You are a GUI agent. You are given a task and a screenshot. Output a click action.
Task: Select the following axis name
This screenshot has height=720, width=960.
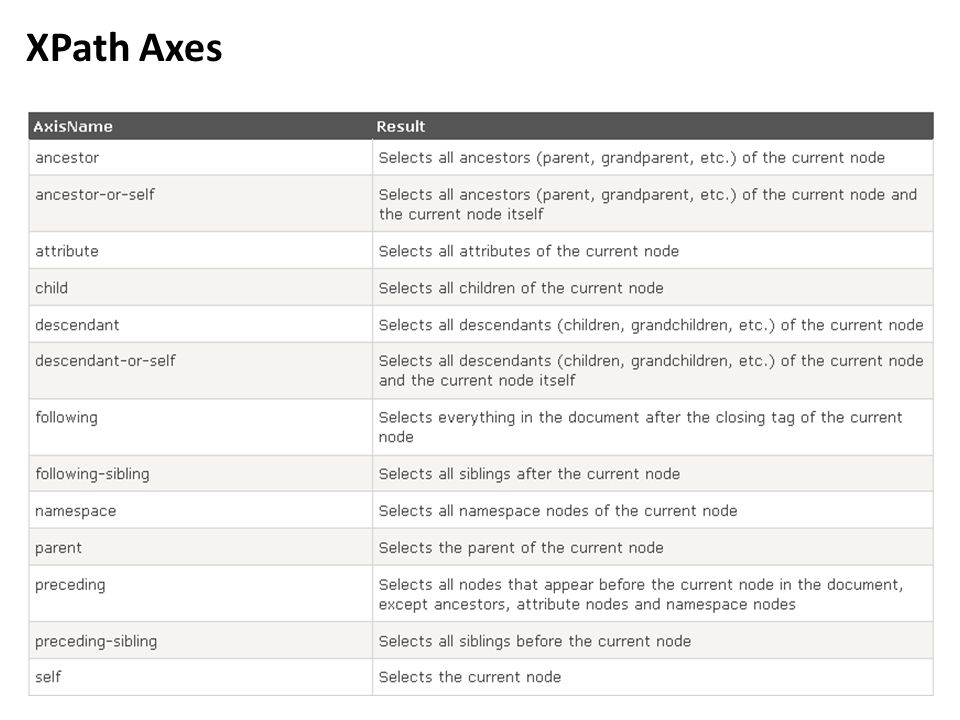click(66, 418)
